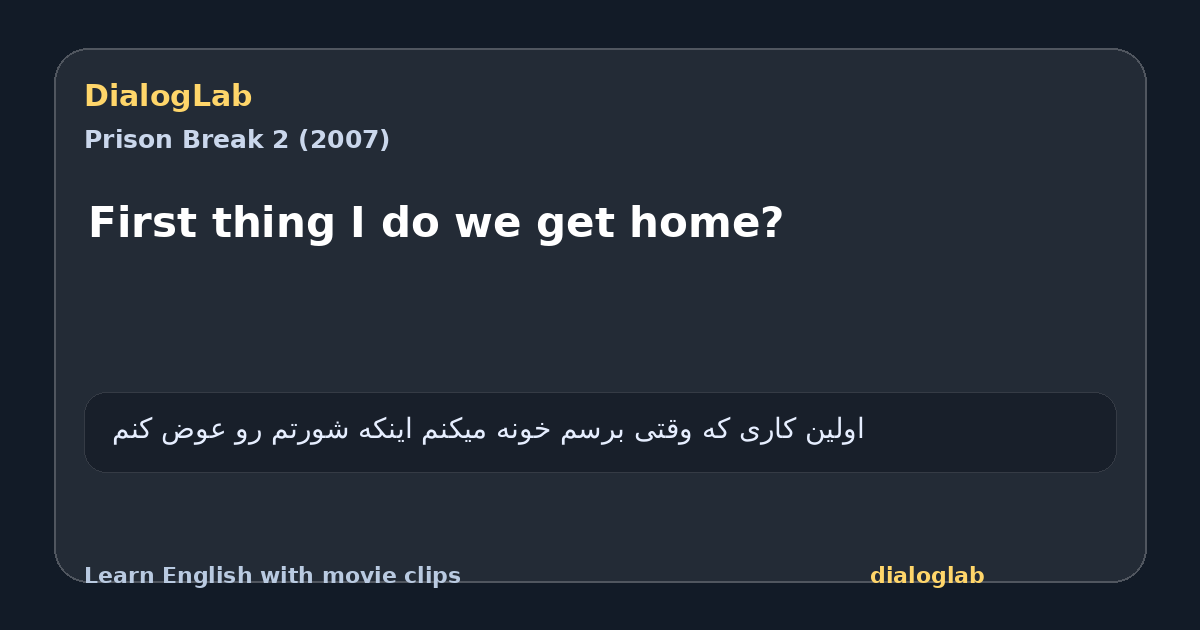Select the English sentence 'First thing I do we get home?'
The image size is (1200, 630).
click(x=436, y=223)
